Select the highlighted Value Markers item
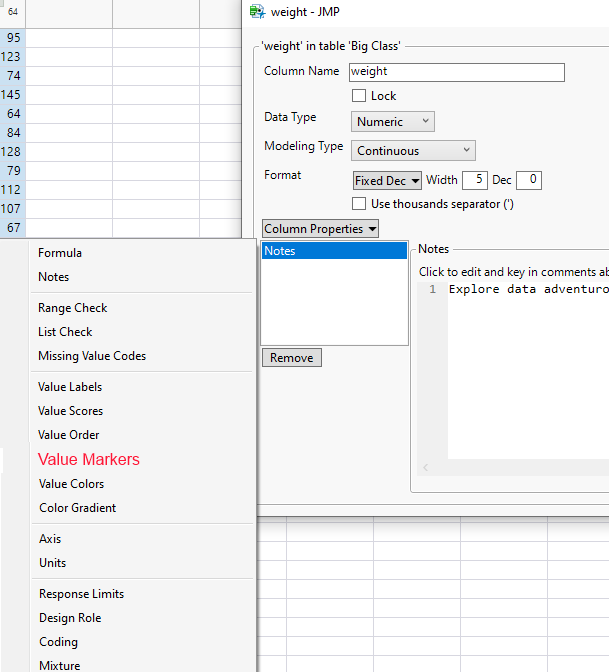The width and height of the screenshot is (609, 672). point(89,459)
